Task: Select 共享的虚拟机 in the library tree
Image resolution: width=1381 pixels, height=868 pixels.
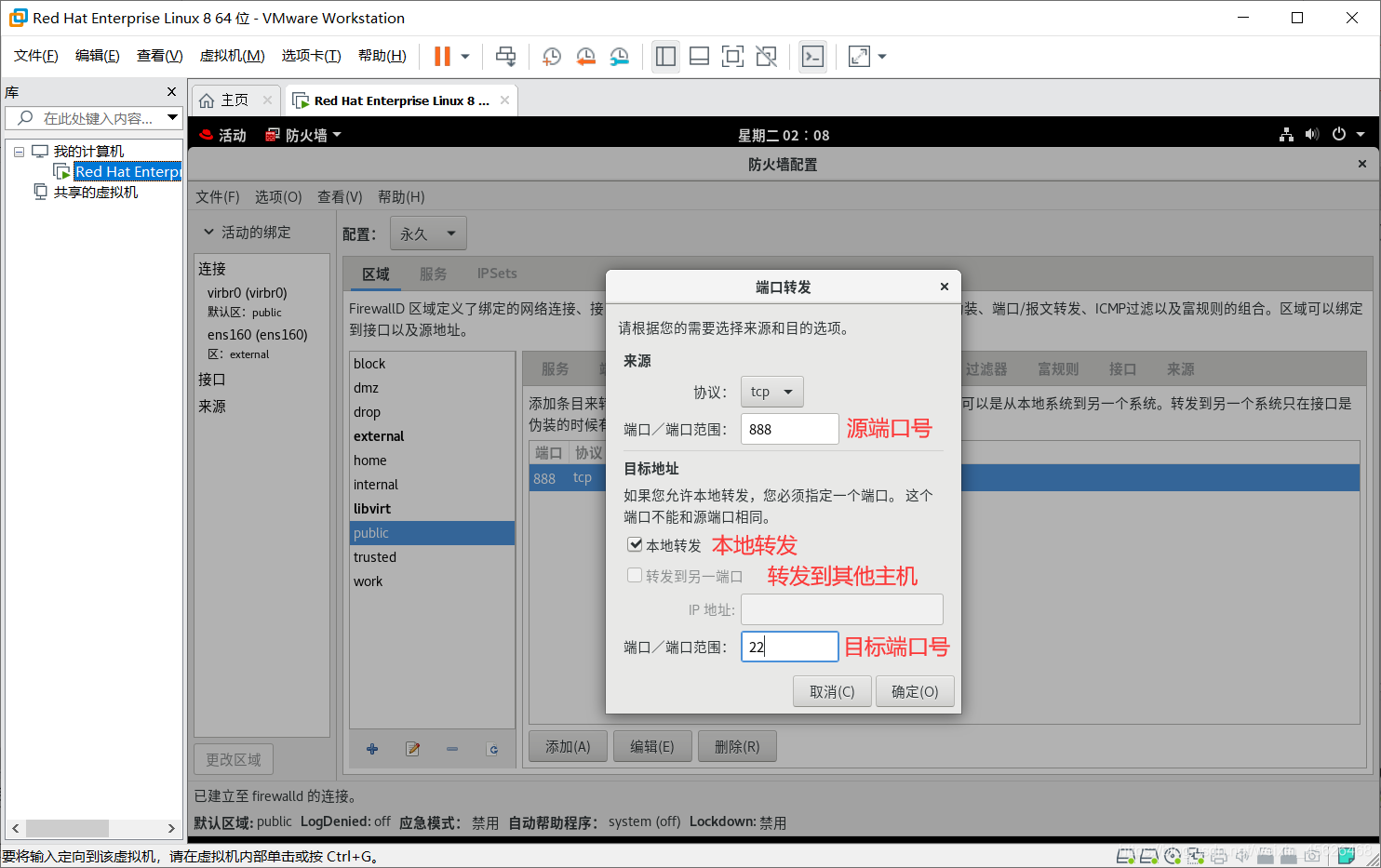Action: [95, 192]
